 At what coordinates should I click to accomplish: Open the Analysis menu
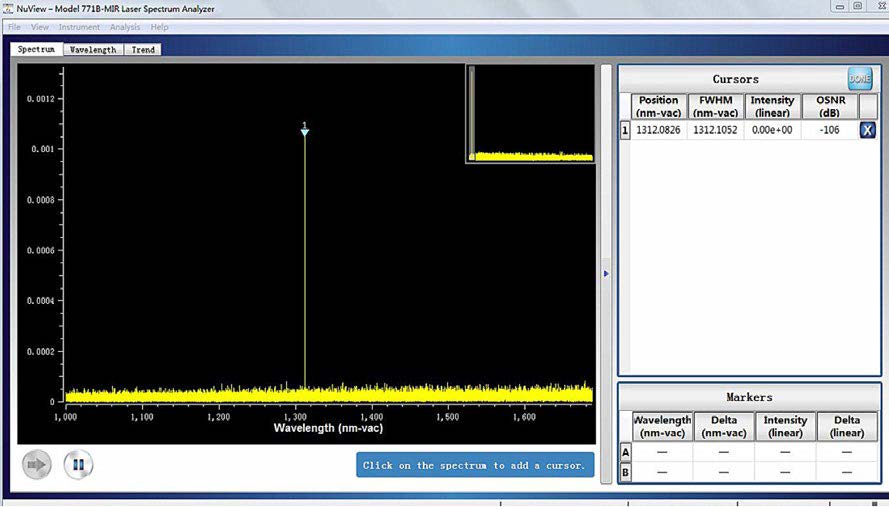point(125,27)
